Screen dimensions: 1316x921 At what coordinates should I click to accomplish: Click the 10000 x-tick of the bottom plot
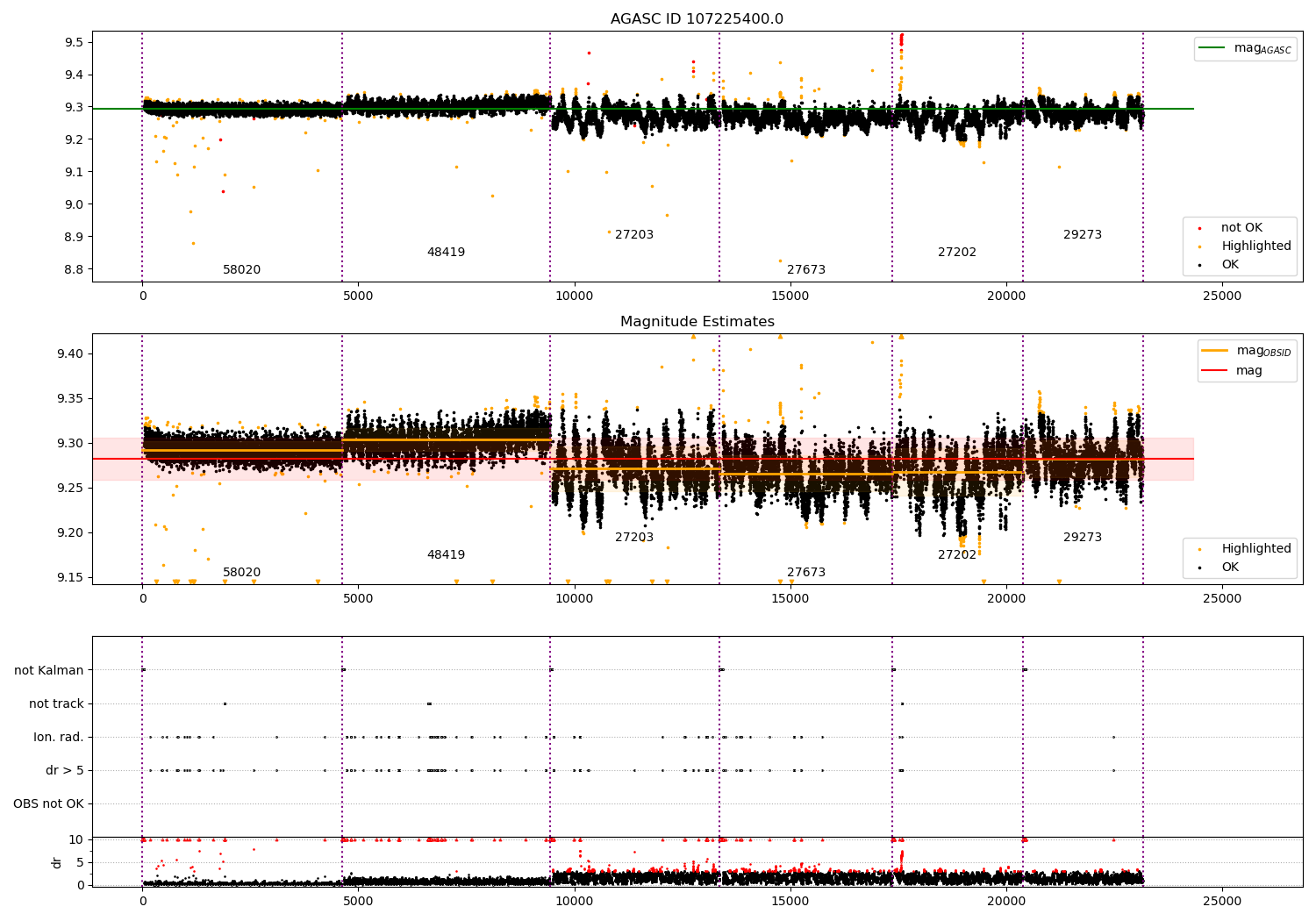(x=574, y=901)
